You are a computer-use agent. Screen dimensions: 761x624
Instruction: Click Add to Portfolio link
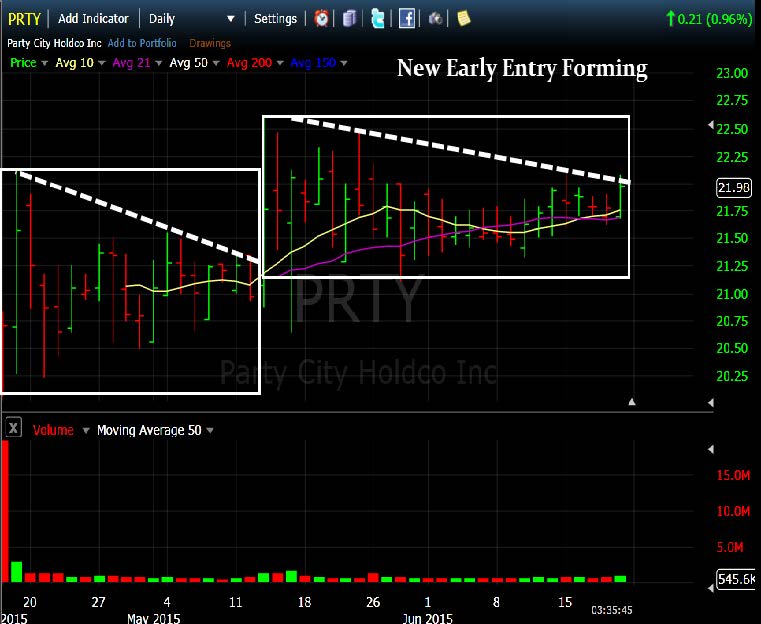(142, 43)
